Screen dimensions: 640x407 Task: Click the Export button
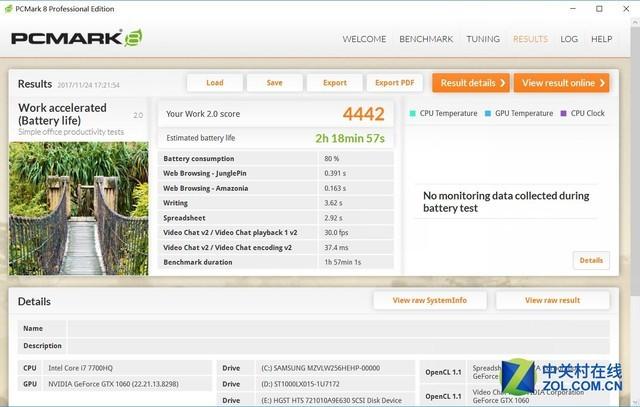[x=335, y=83]
